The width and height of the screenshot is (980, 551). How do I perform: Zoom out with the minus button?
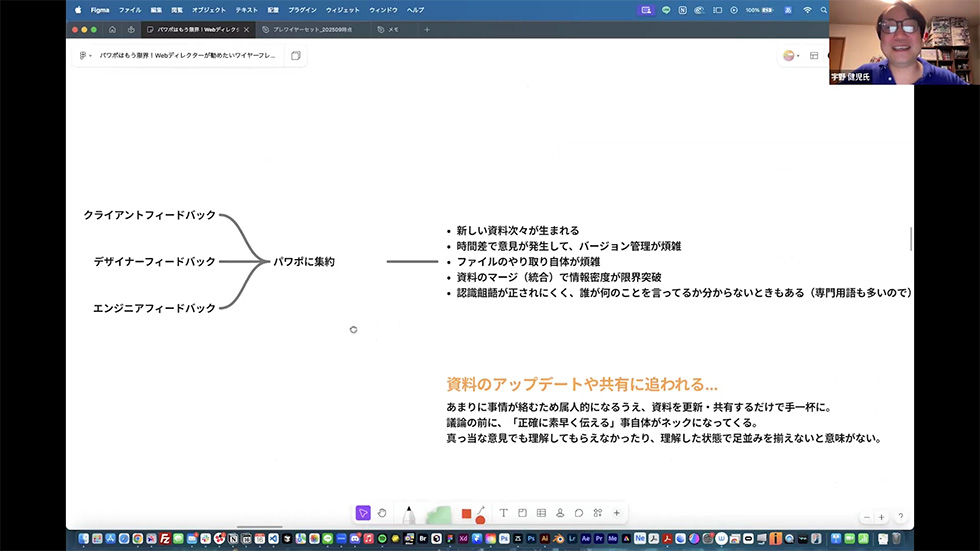tap(866, 517)
